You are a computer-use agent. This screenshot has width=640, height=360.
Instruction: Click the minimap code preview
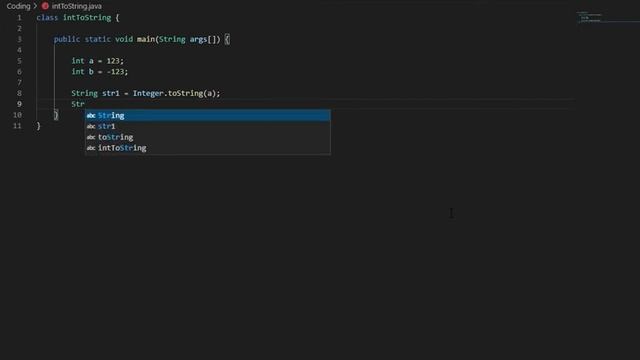point(590,17)
